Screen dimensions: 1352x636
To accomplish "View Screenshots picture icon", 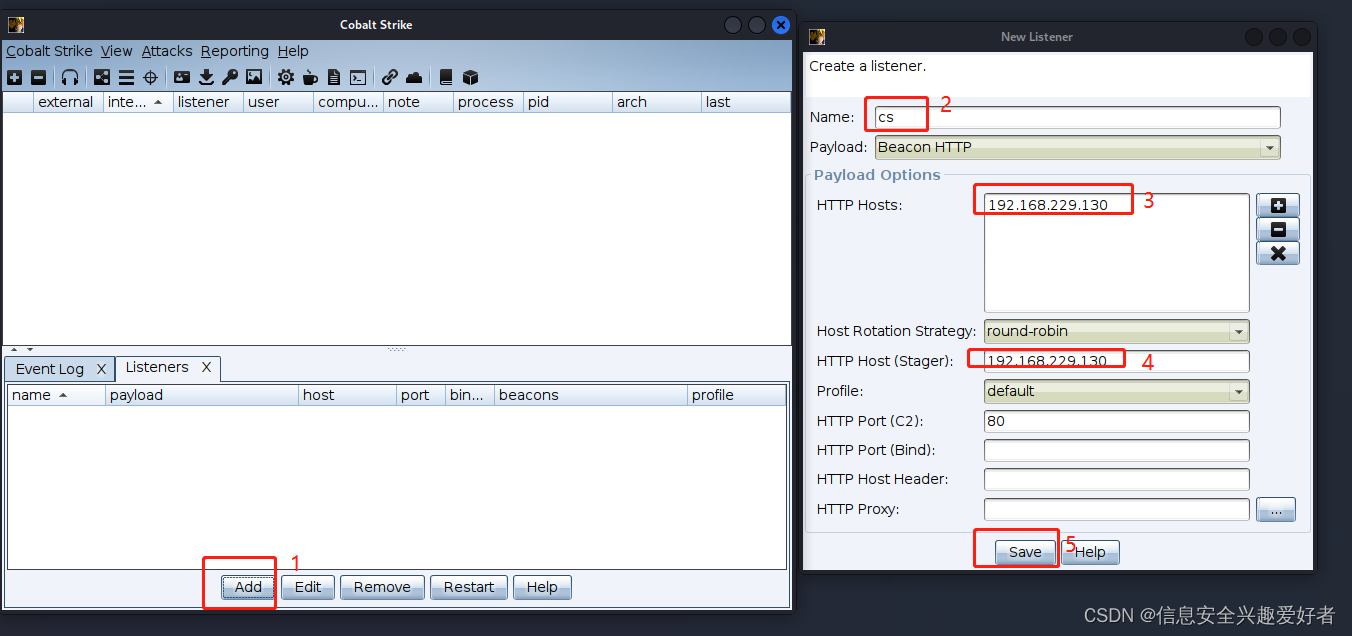I will point(254,77).
